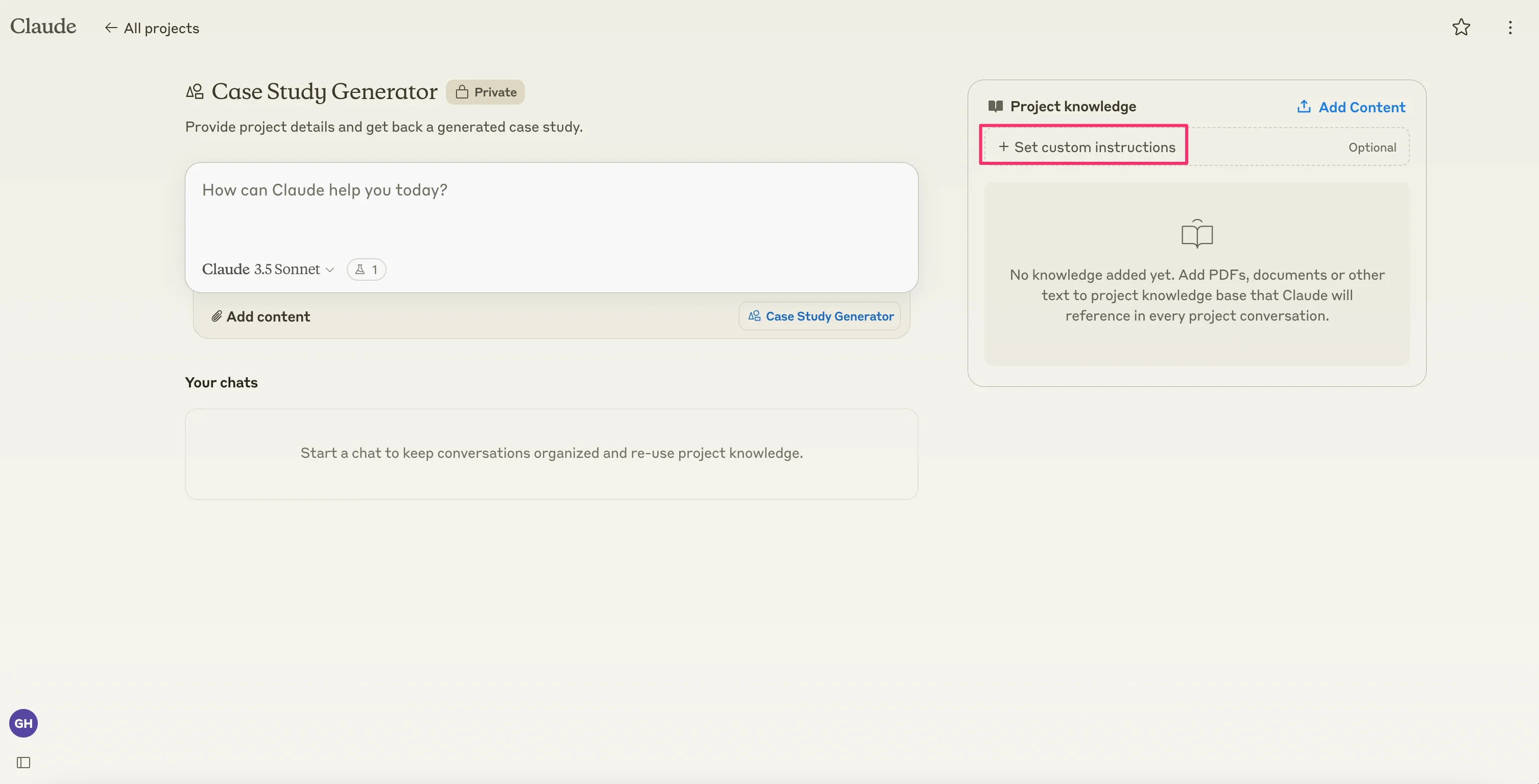Click the Project knowledge book icon

coord(995,106)
